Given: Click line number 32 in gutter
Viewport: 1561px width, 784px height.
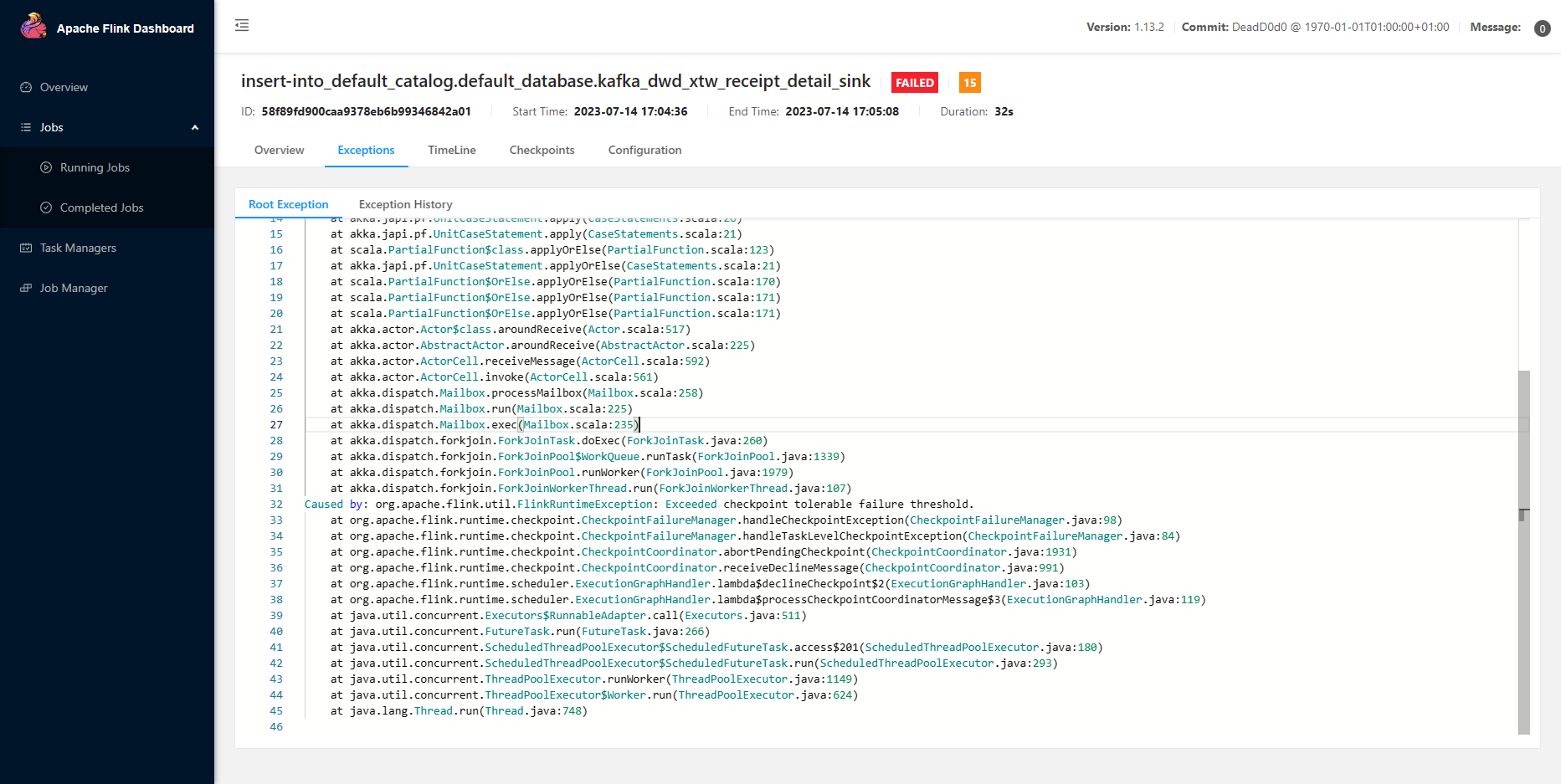Looking at the screenshot, I should point(276,504).
